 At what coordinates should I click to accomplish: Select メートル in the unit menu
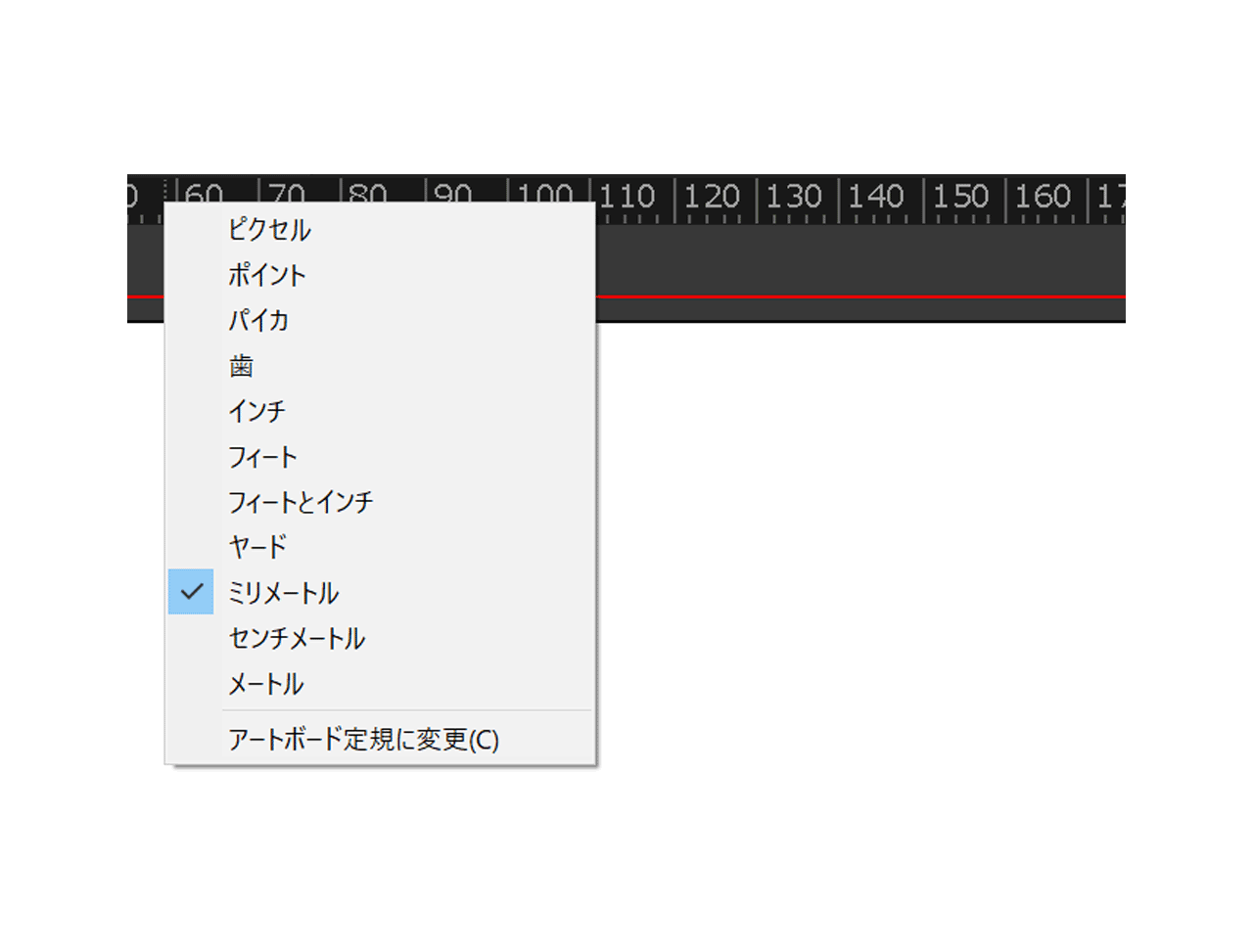[x=380, y=683]
